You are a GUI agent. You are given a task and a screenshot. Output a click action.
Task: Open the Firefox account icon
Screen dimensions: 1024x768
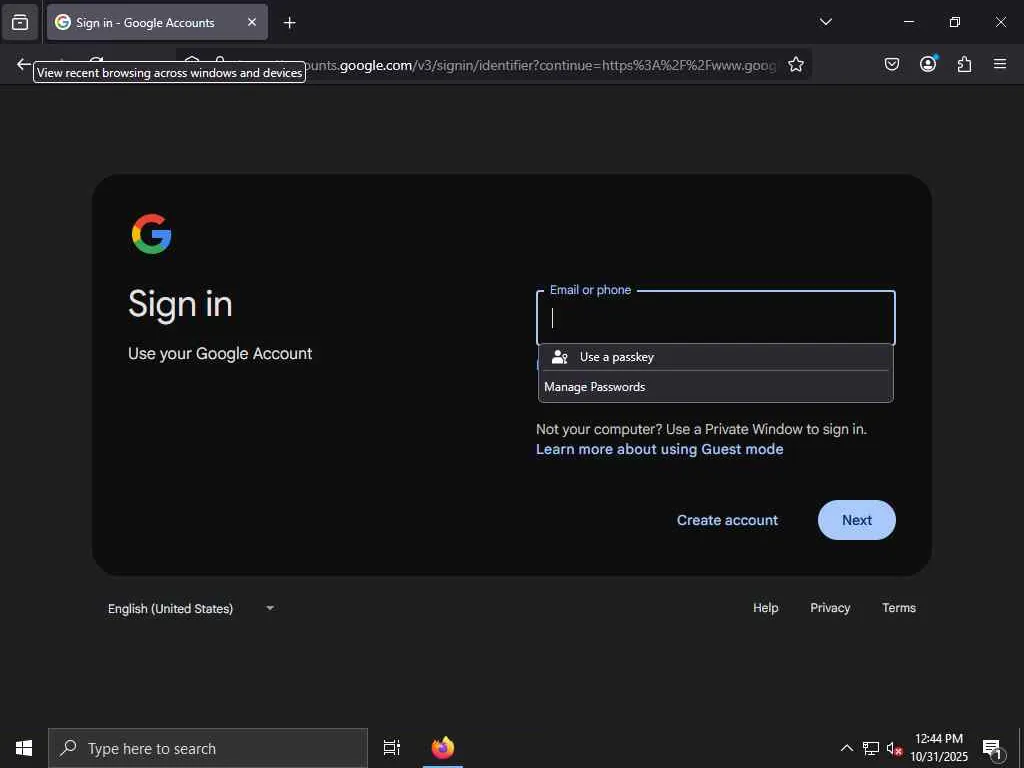coord(928,64)
